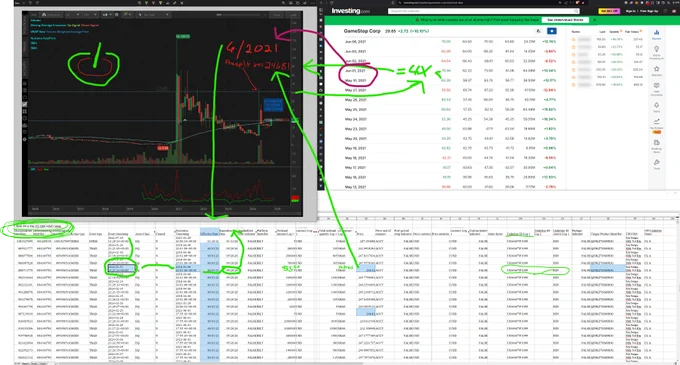Select the May 17, 2021 price row
Screen dimensions: 680x365
[x=450, y=168]
